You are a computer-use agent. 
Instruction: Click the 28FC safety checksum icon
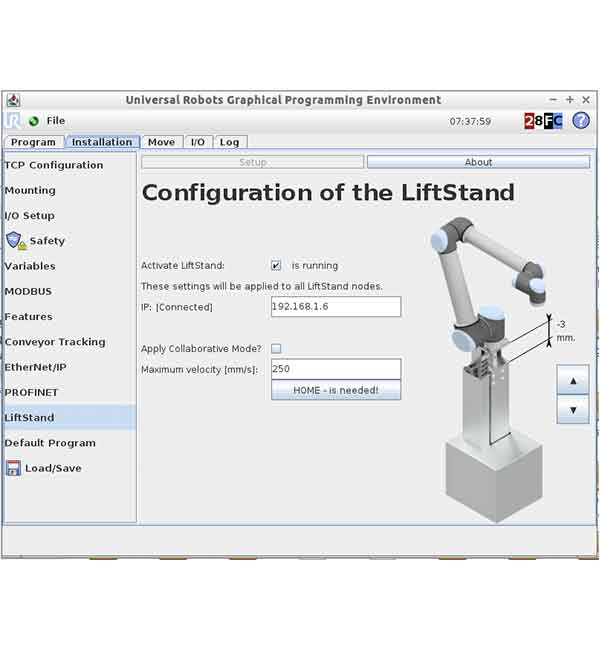[x=543, y=121]
